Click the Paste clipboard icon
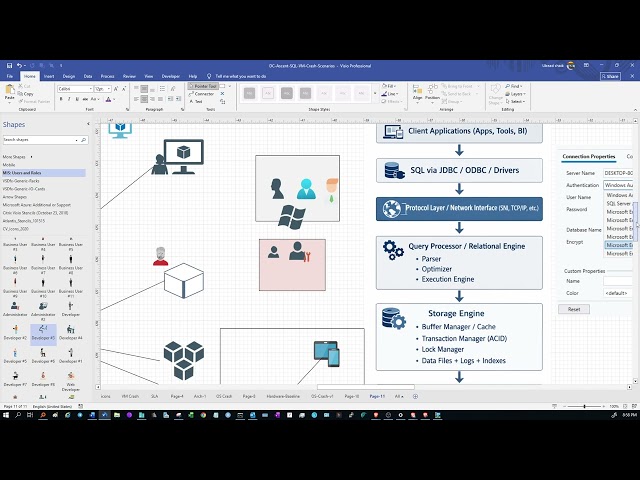 (9, 91)
